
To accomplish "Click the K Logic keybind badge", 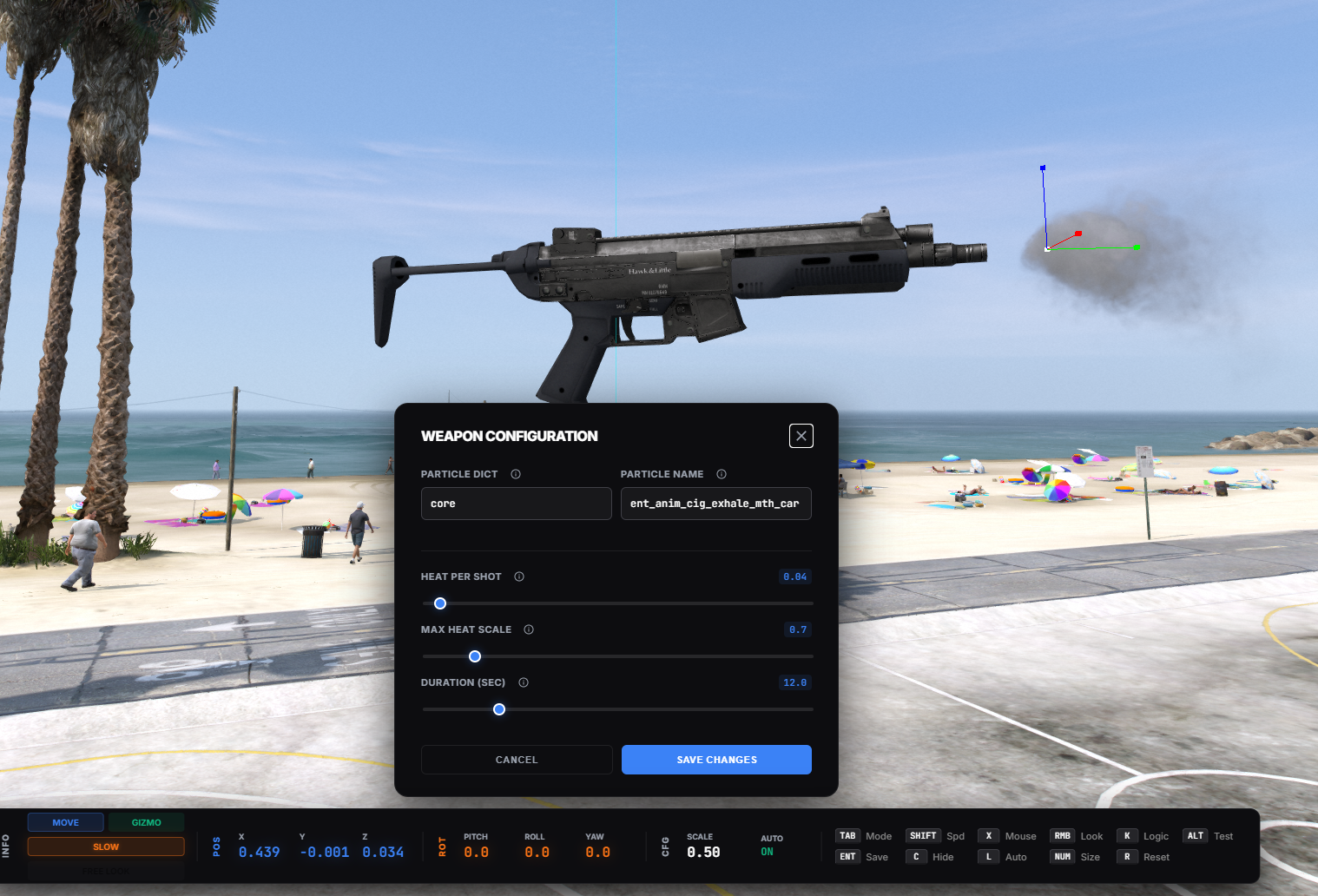I will (1128, 835).
